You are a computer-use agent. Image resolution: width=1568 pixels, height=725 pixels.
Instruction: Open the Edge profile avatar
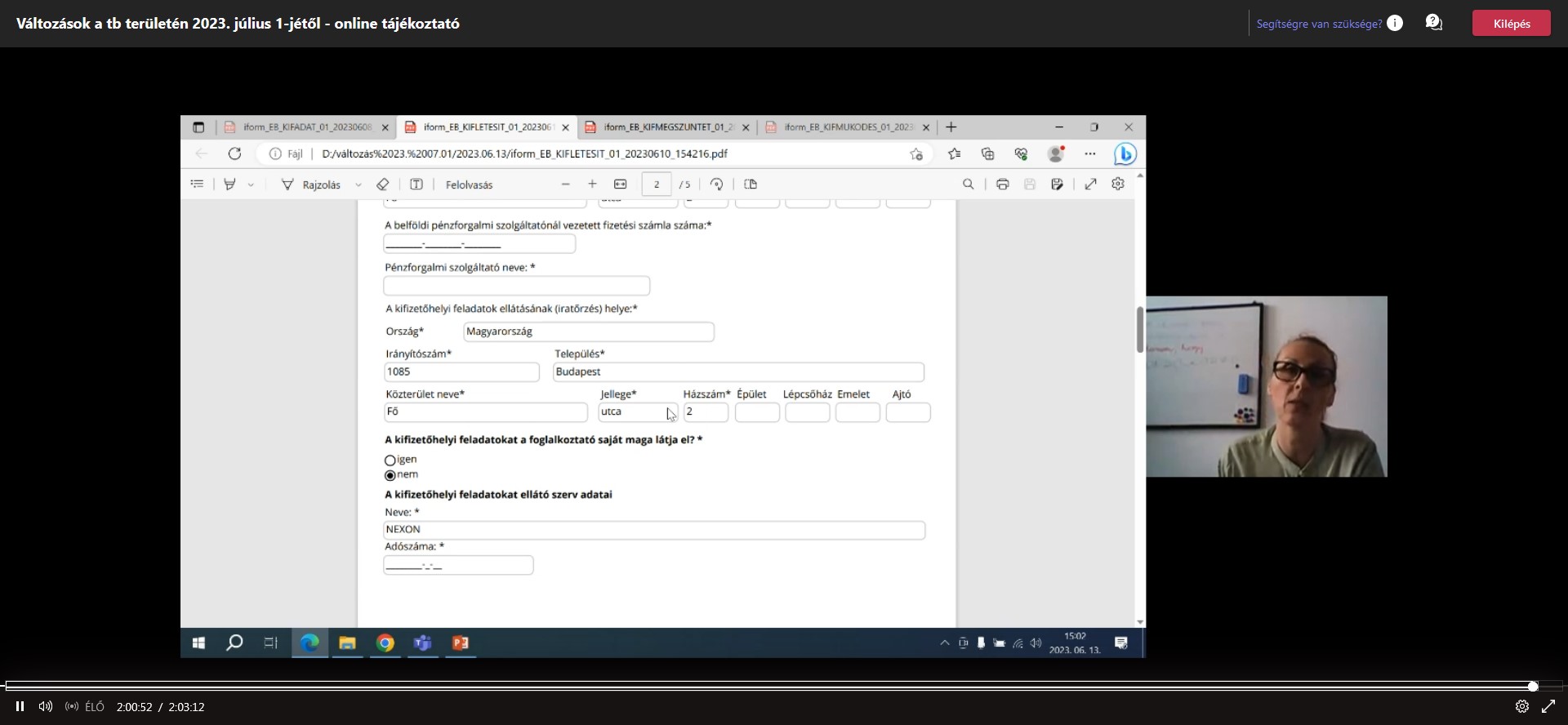point(1056,153)
